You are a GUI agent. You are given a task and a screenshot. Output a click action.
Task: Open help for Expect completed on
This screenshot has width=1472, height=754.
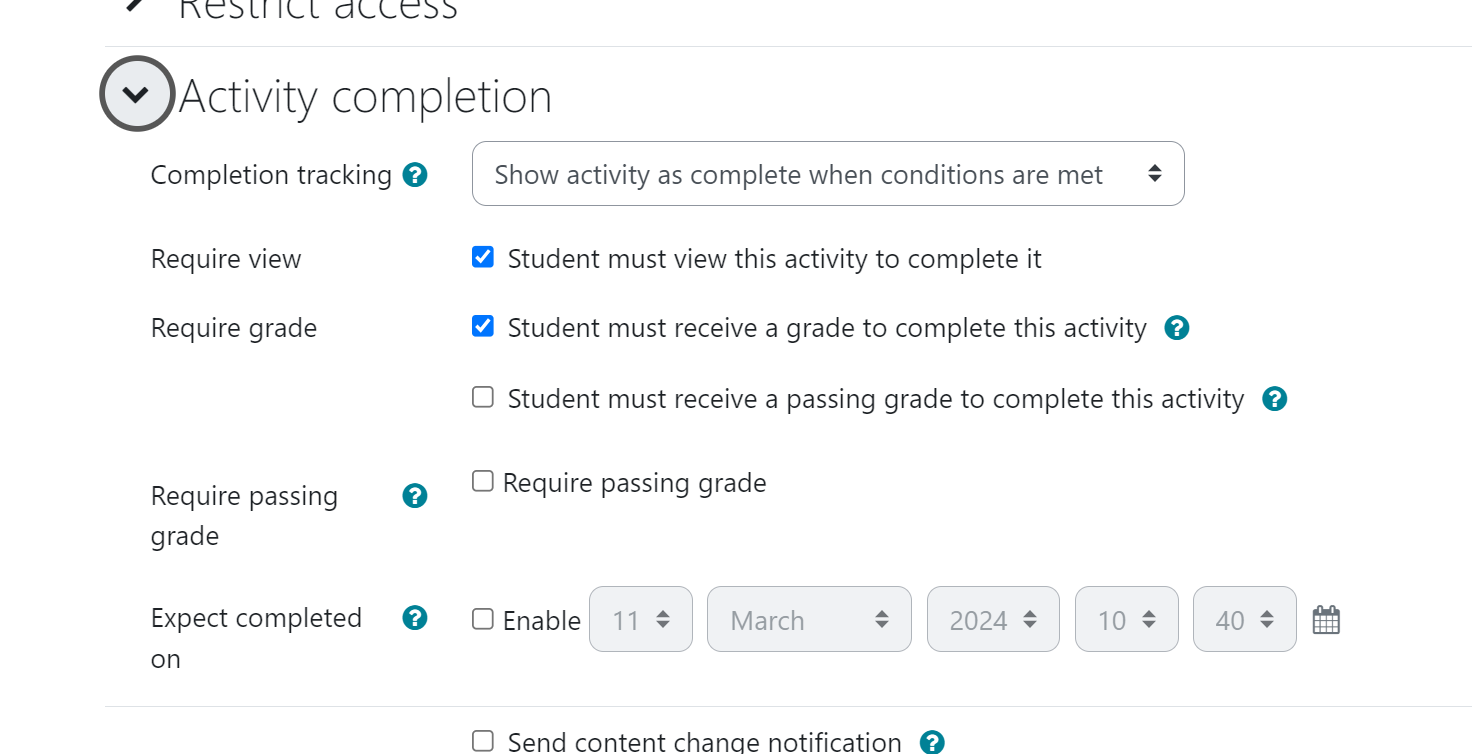coord(415,618)
